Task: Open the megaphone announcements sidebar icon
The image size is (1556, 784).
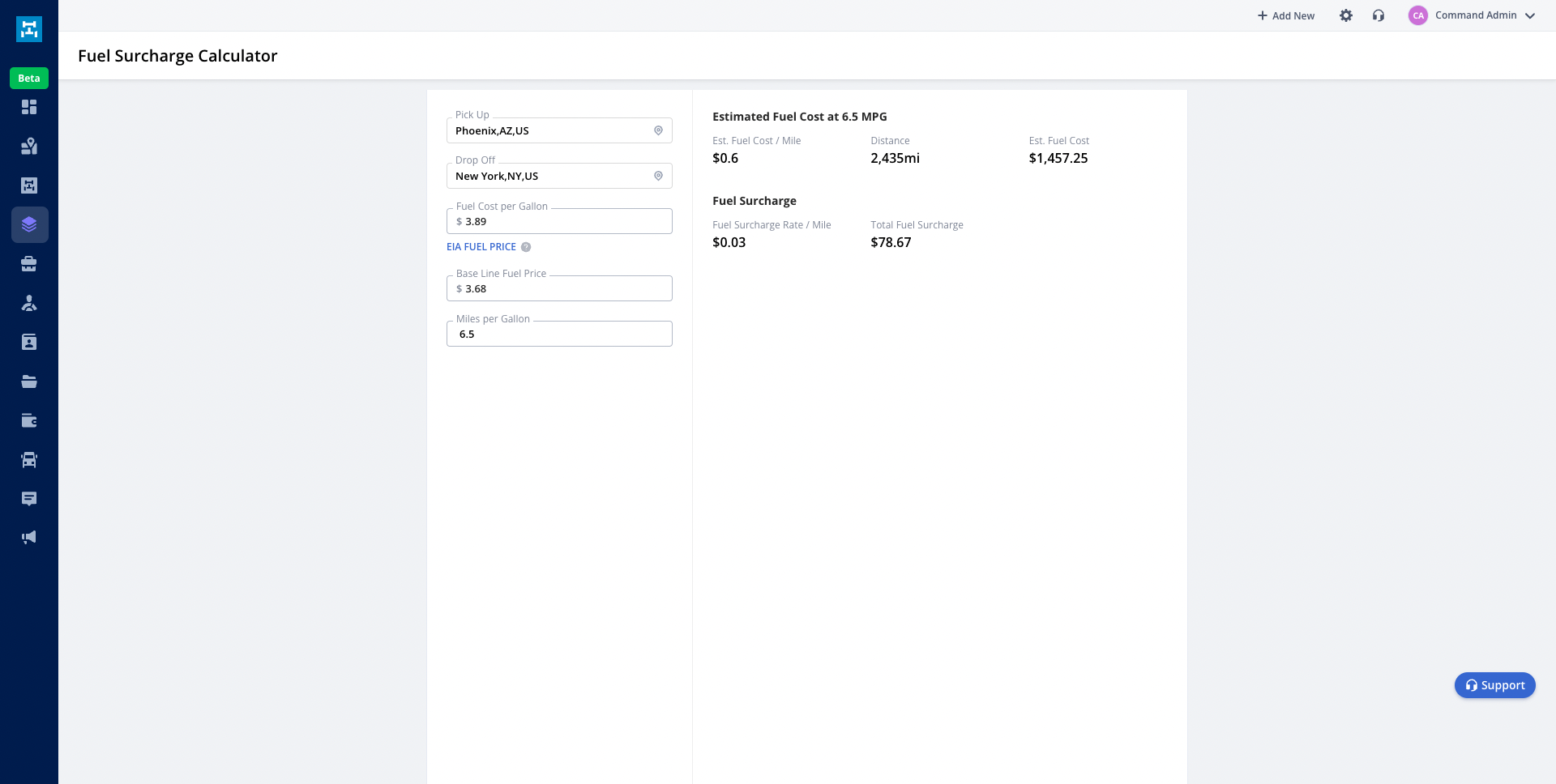Action: [x=29, y=538]
